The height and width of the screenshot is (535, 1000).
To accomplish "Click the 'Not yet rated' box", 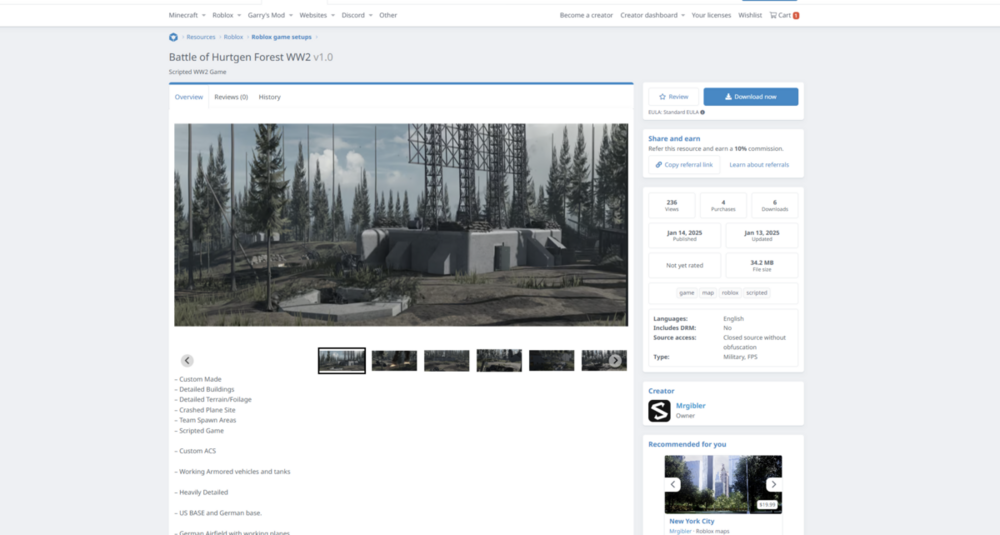I will pos(684,265).
